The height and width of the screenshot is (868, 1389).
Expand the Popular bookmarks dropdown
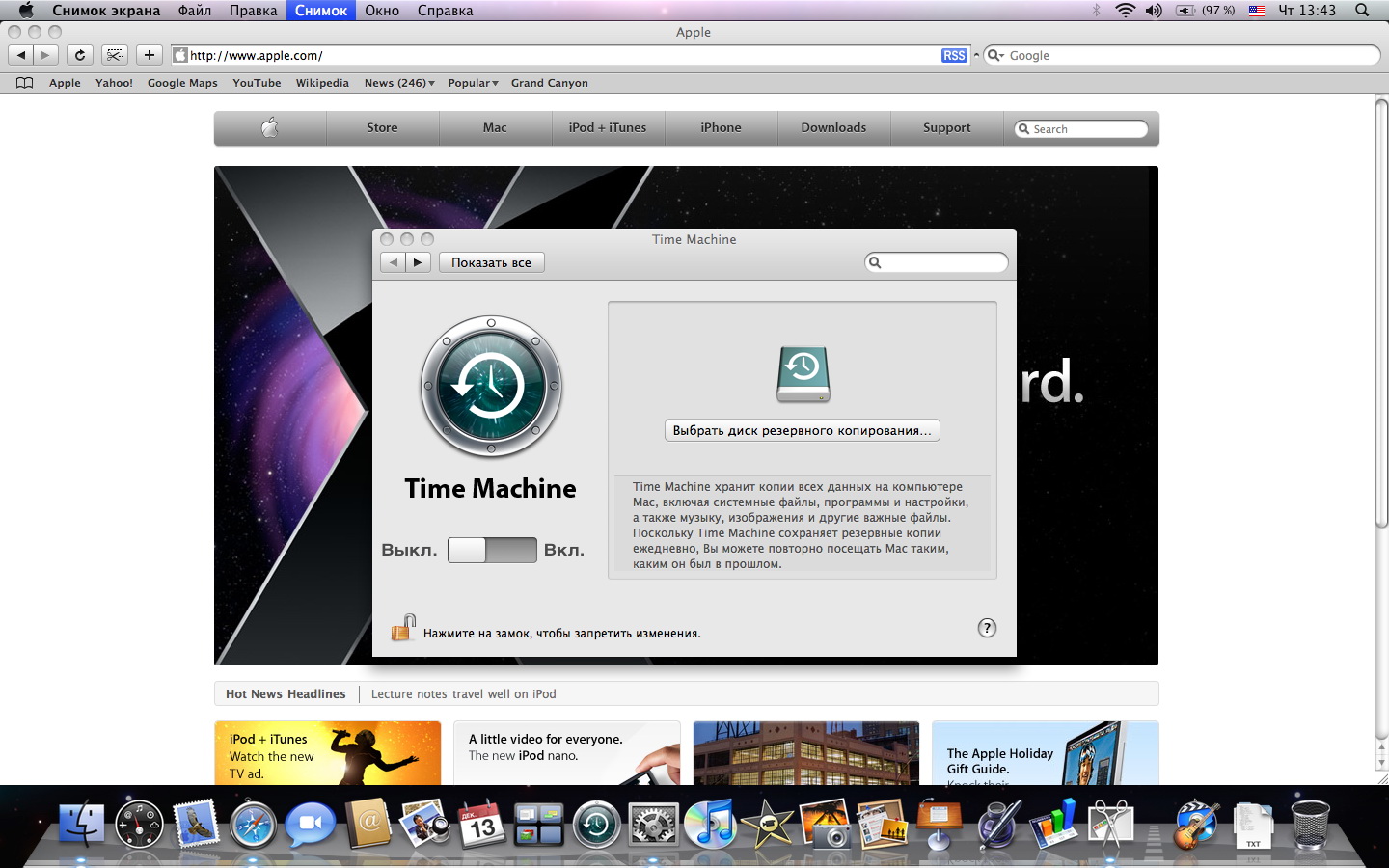coord(474,83)
